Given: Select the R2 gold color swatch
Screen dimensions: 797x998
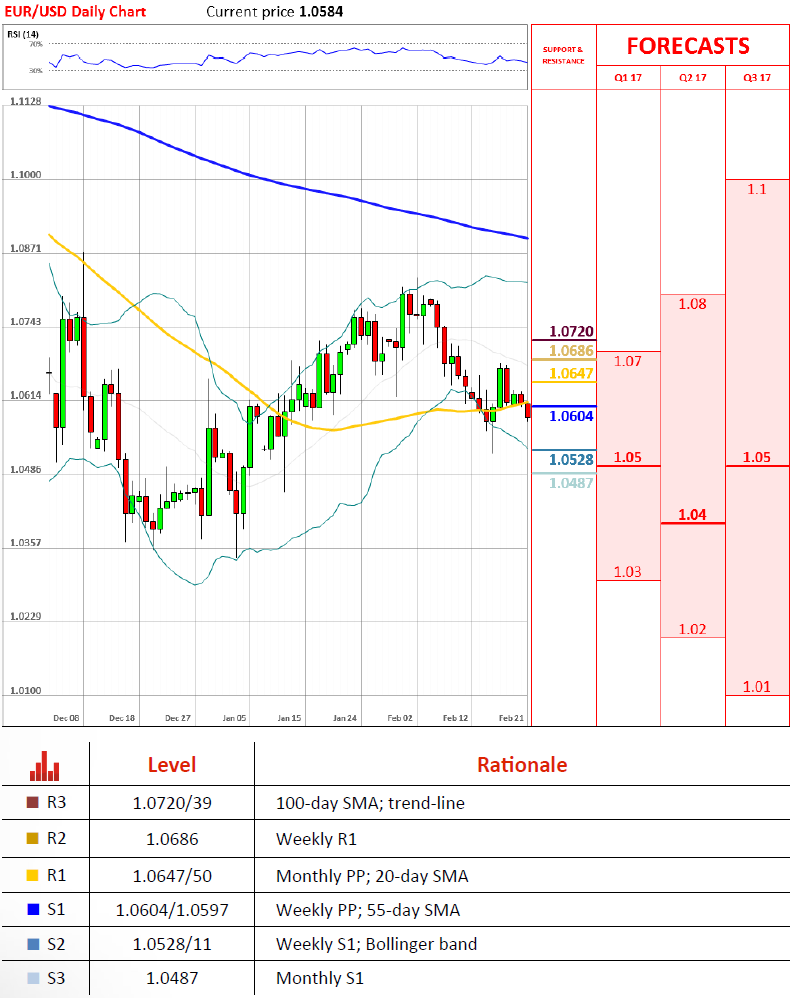Looking at the screenshot, I should coord(33,838).
